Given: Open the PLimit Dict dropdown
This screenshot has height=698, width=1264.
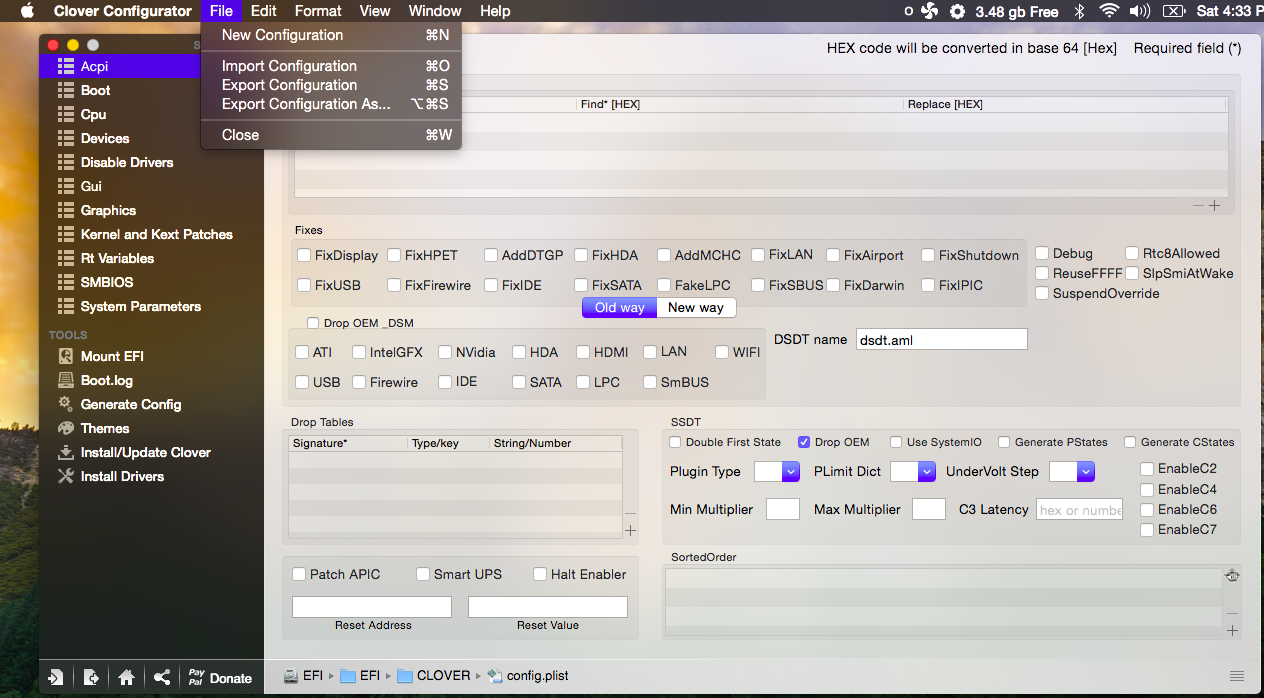Looking at the screenshot, I should (913, 471).
